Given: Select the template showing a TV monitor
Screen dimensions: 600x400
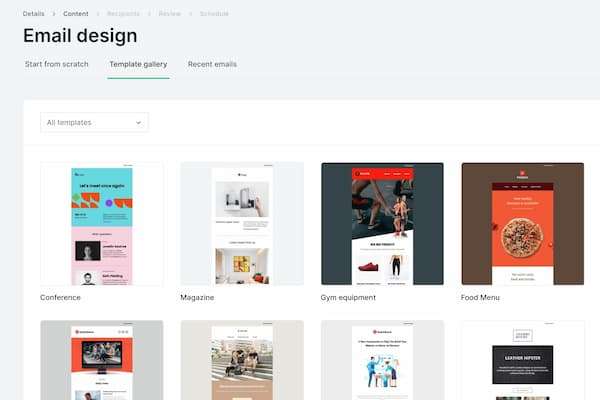Looking at the screenshot, I should coord(102,360).
